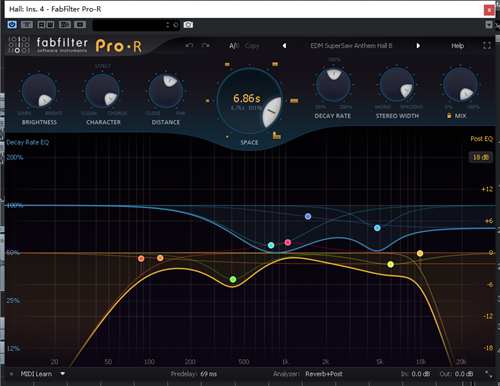Click the redo arrow icon

point(205,45)
